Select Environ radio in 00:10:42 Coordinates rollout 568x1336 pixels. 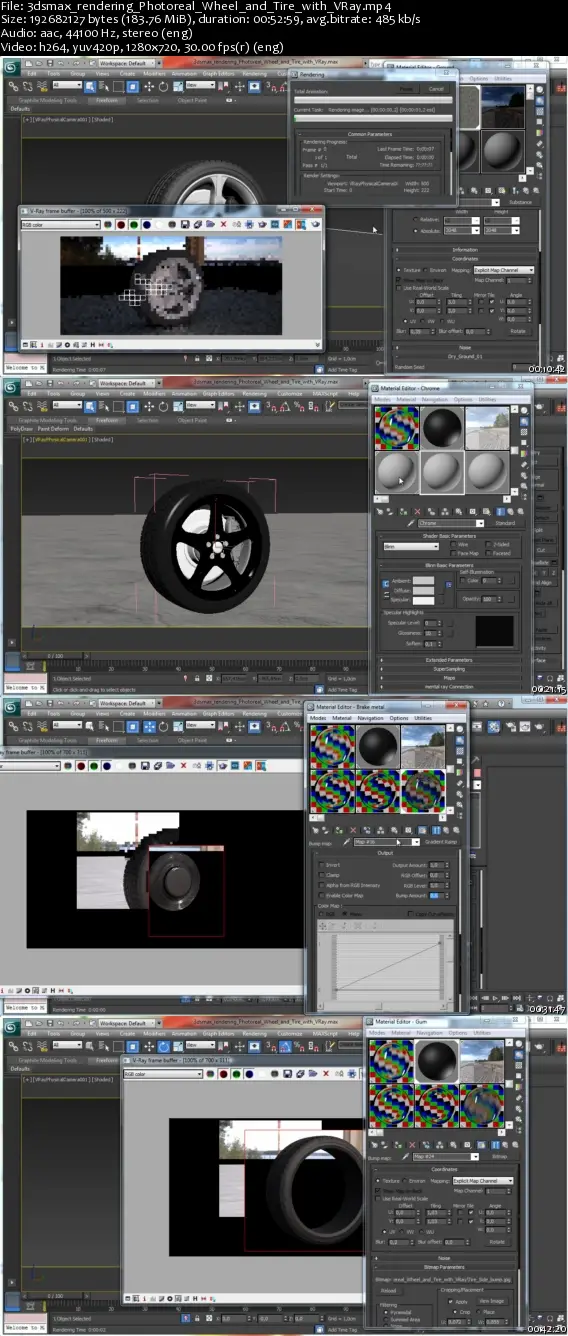pos(424,271)
